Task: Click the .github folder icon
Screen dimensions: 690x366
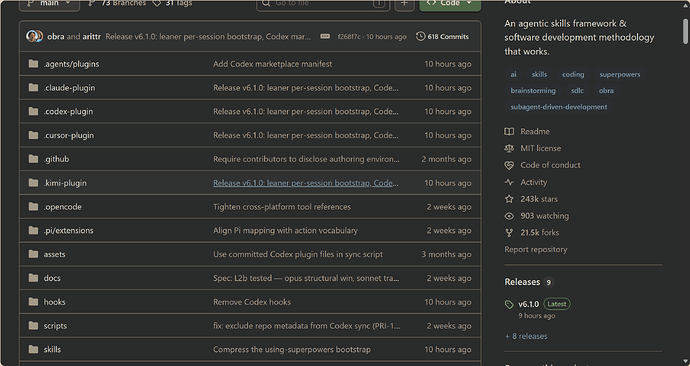Action: pyautogui.click(x=33, y=159)
